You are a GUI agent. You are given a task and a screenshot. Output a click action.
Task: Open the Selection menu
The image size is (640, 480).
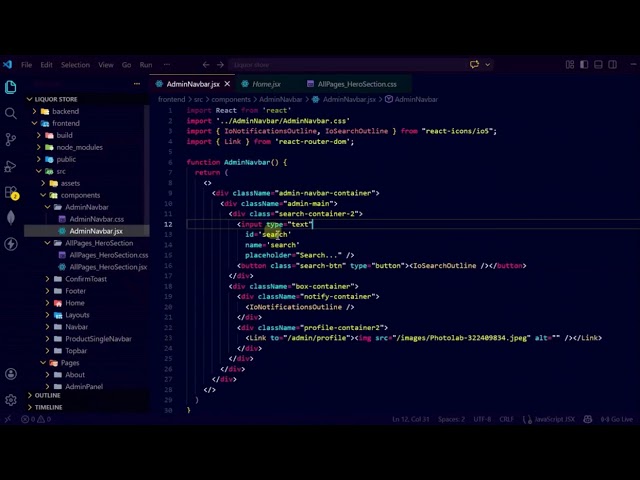point(75,65)
